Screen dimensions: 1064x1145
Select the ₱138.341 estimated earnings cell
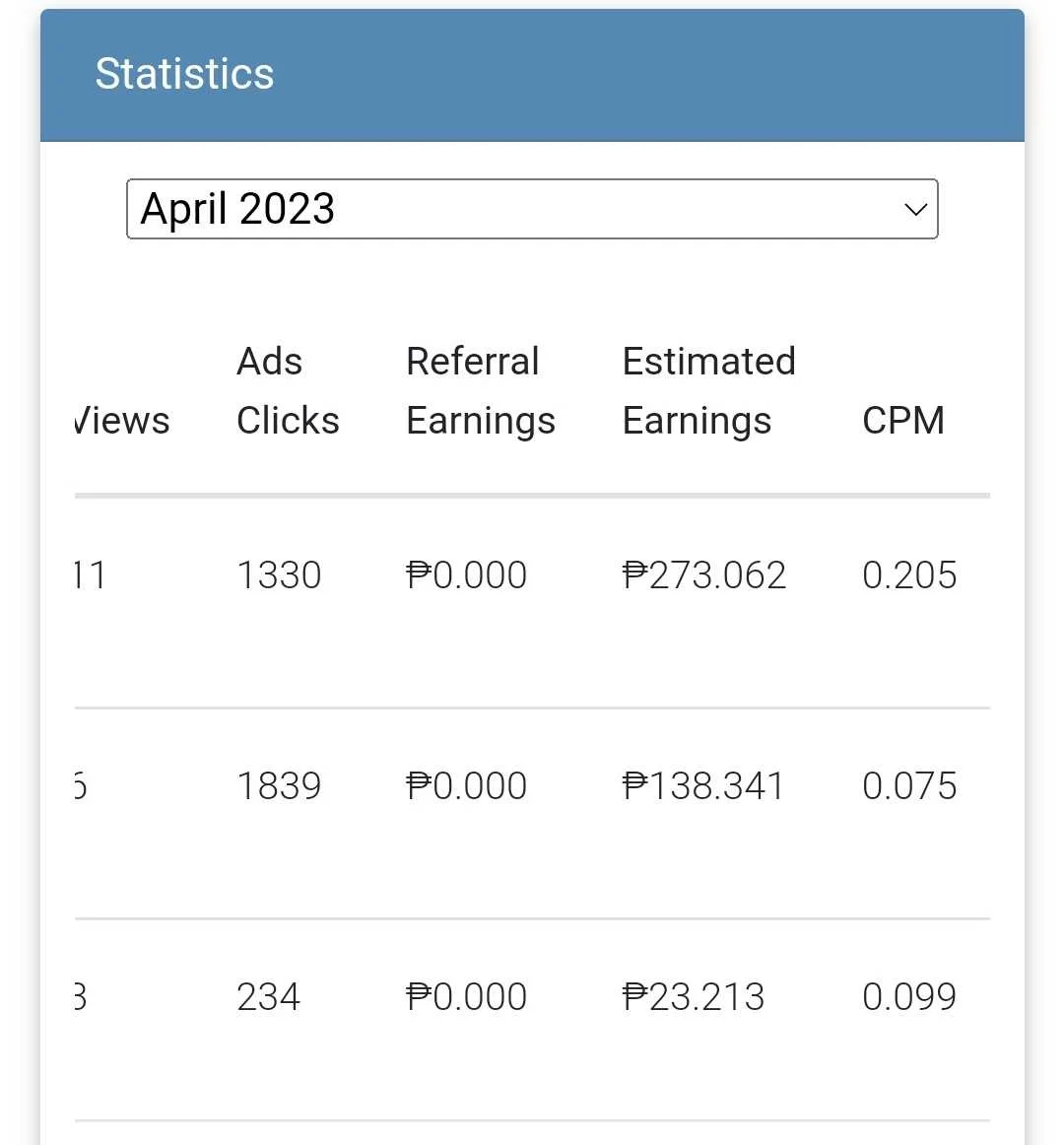tap(703, 786)
